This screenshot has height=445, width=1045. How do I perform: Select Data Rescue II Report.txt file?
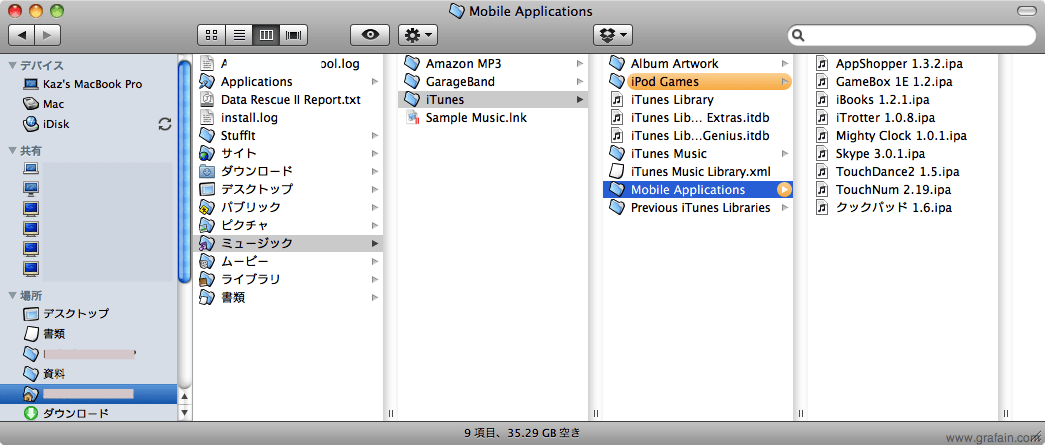(x=289, y=99)
